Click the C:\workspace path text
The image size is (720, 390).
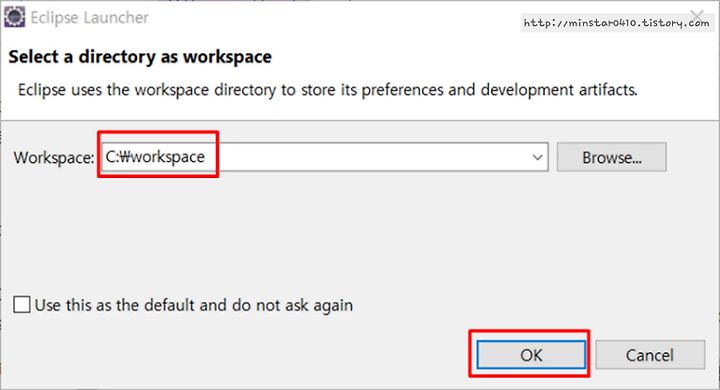(155, 157)
